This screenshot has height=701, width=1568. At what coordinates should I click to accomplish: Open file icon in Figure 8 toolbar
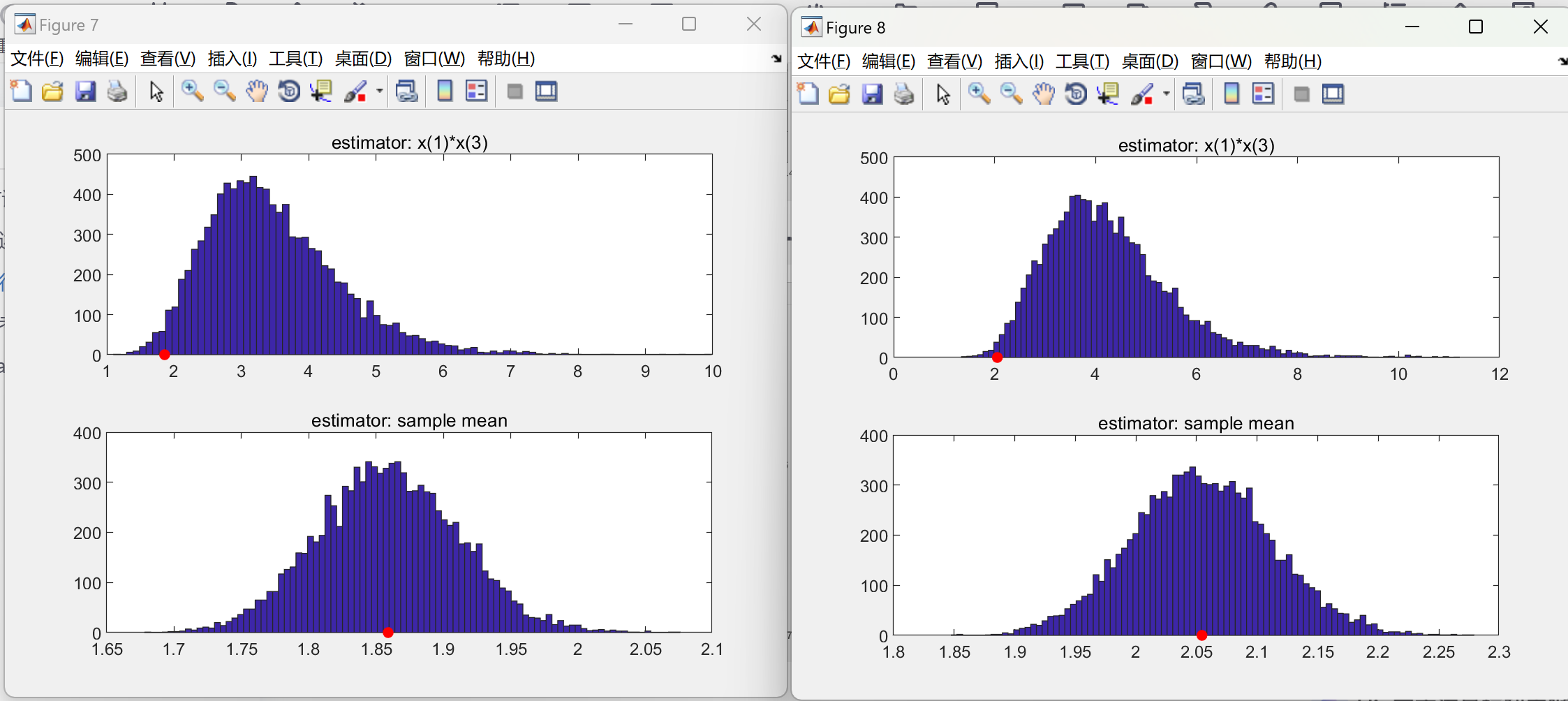pos(839,94)
